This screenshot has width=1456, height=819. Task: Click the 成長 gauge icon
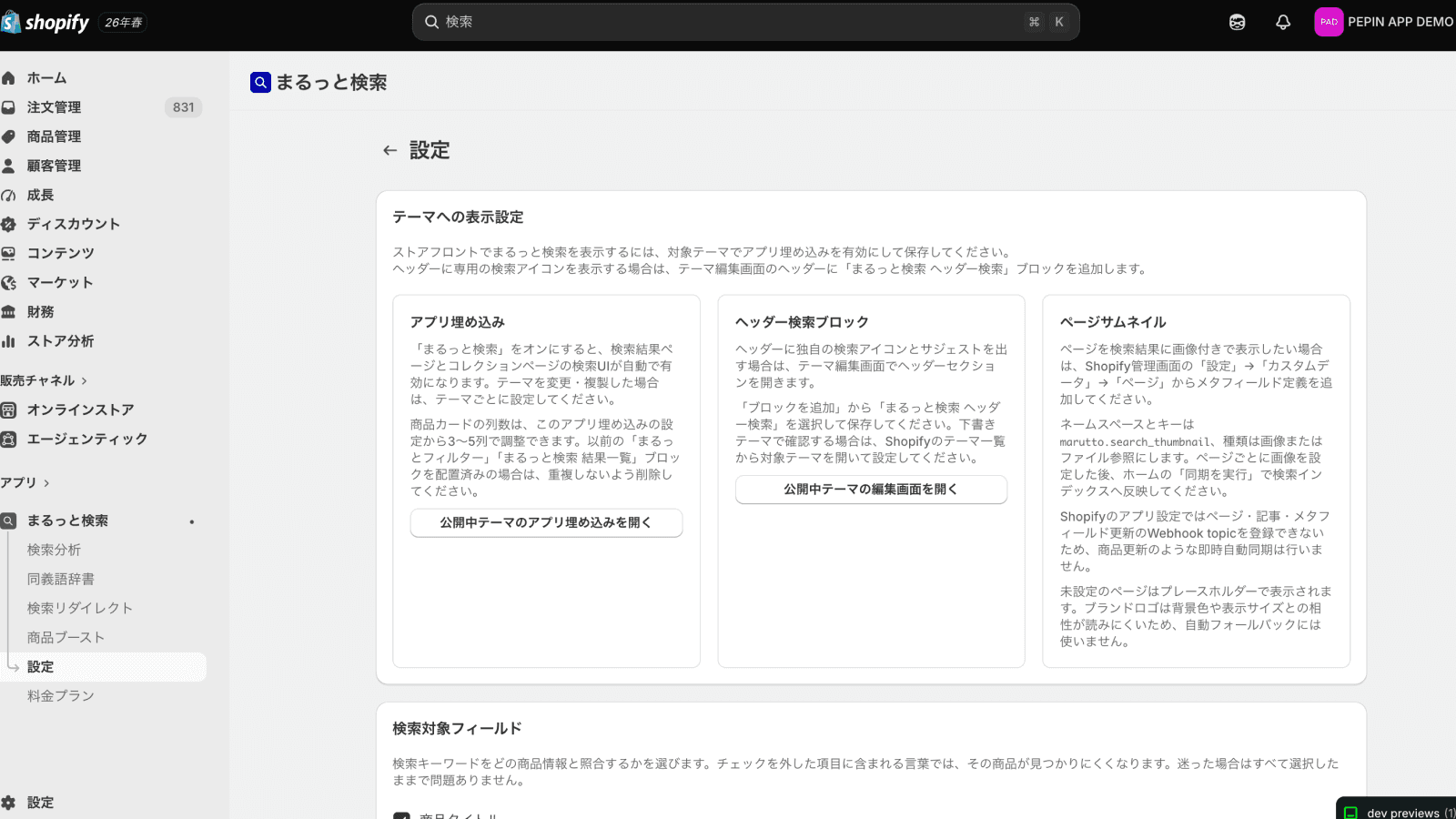[9, 195]
